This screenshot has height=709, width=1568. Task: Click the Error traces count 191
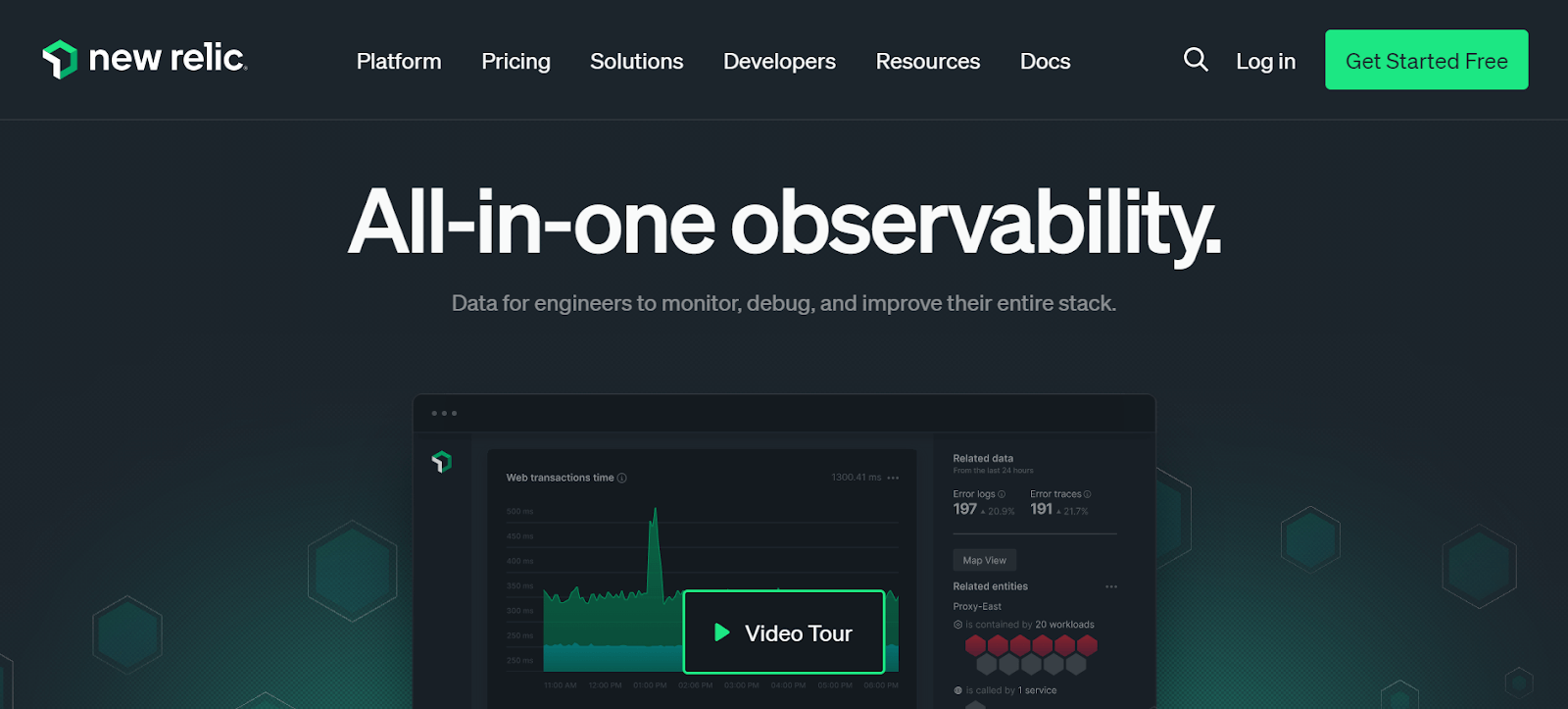[1042, 509]
